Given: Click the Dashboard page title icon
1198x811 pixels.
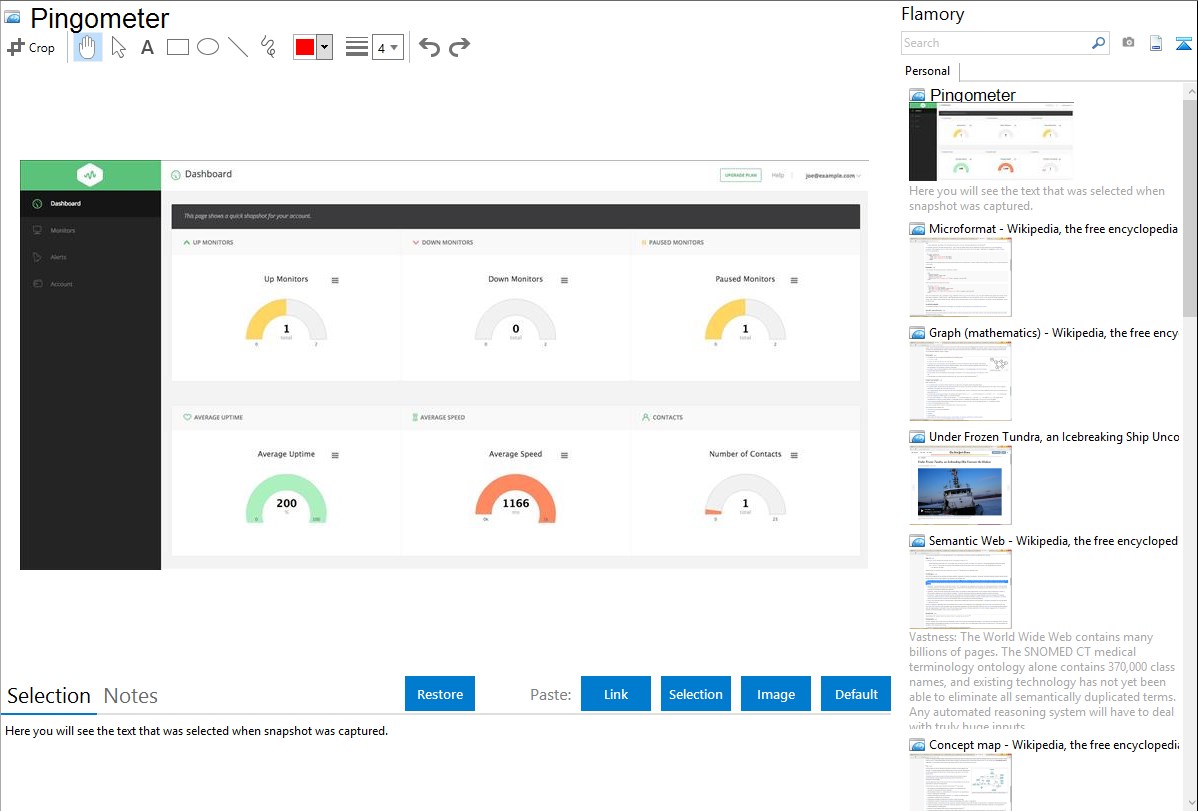Looking at the screenshot, I should coord(176,175).
